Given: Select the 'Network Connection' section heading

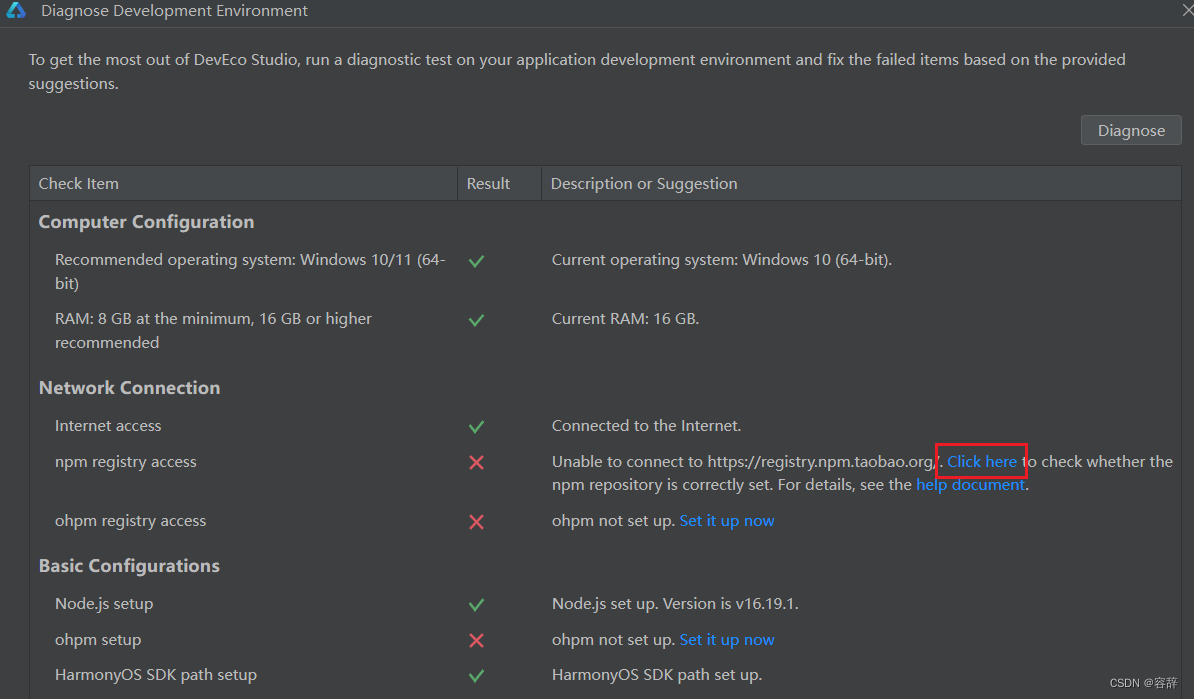Looking at the screenshot, I should coord(129,388).
